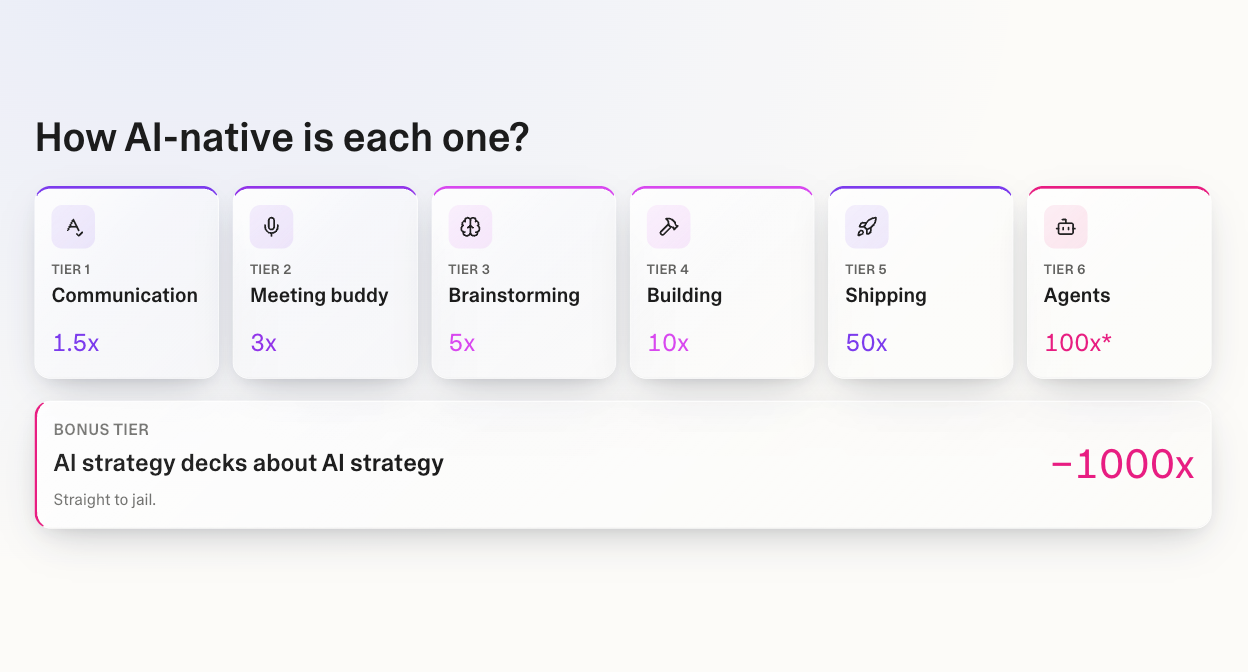The image size is (1248, 672).
Task: Open the Shipping tier card title
Action: (886, 296)
